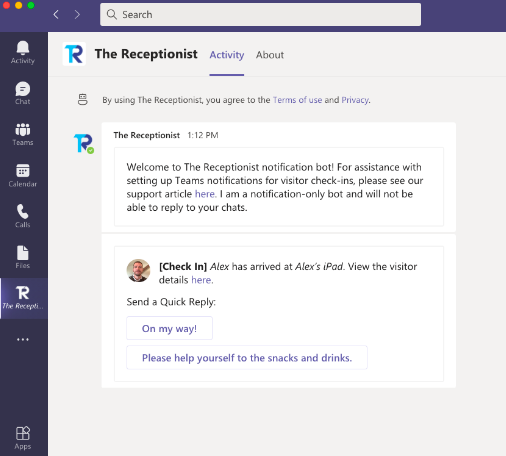Open the support article 'here' link
Viewport: 506px width, 456px height.
205,194
